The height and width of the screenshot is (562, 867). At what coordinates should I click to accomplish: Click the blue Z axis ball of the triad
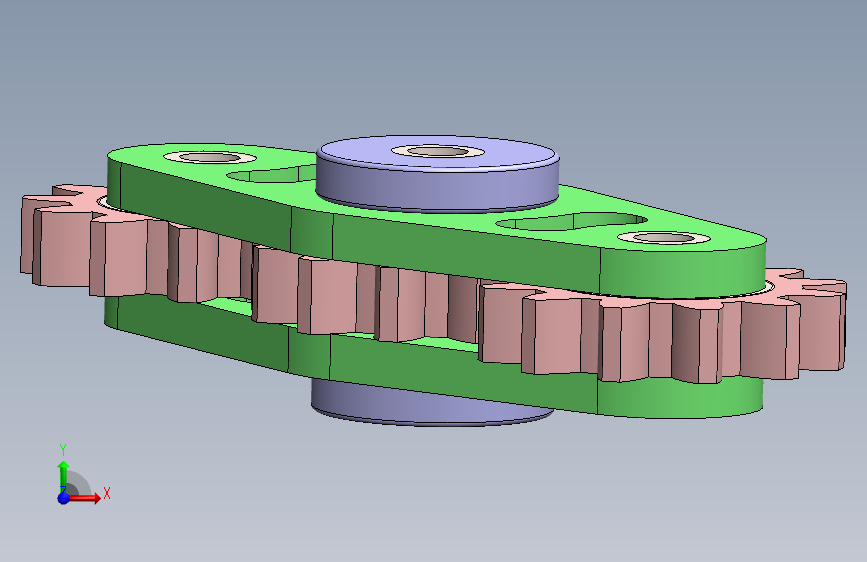[64, 498]
